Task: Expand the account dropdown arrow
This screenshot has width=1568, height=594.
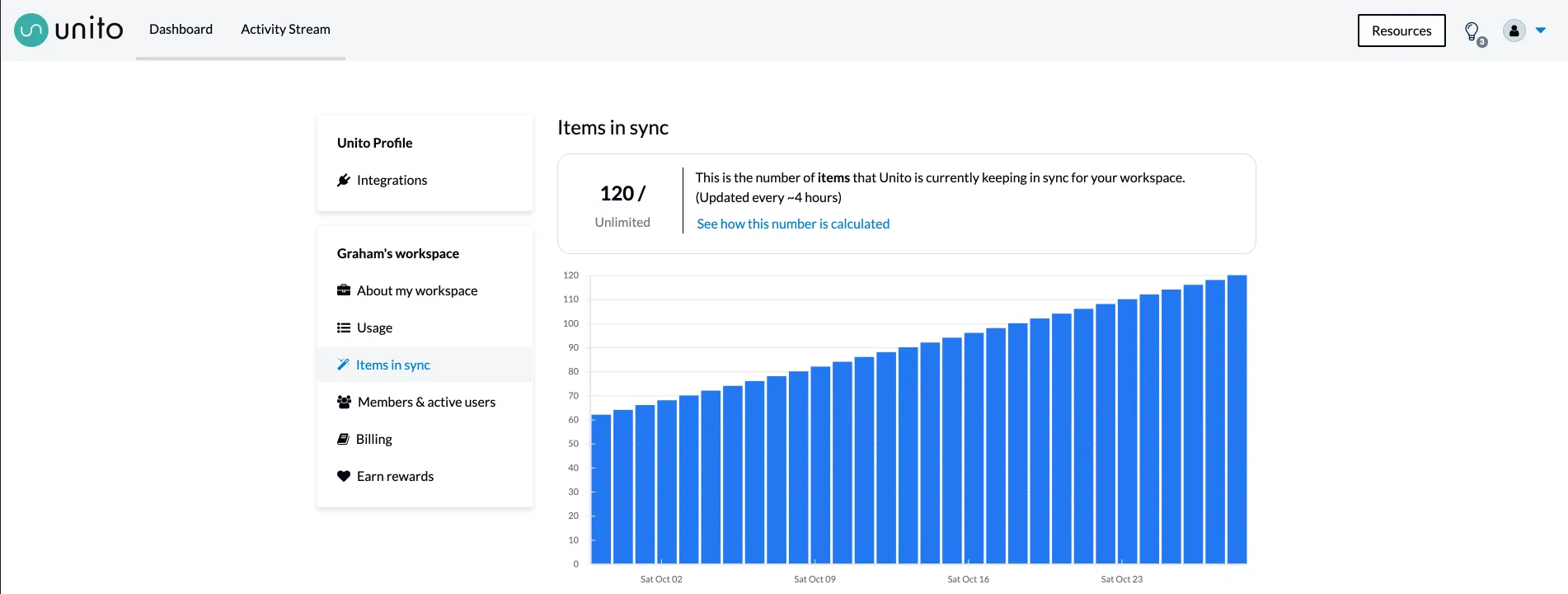Action: pyautogui.click(x=1540, y=31)
